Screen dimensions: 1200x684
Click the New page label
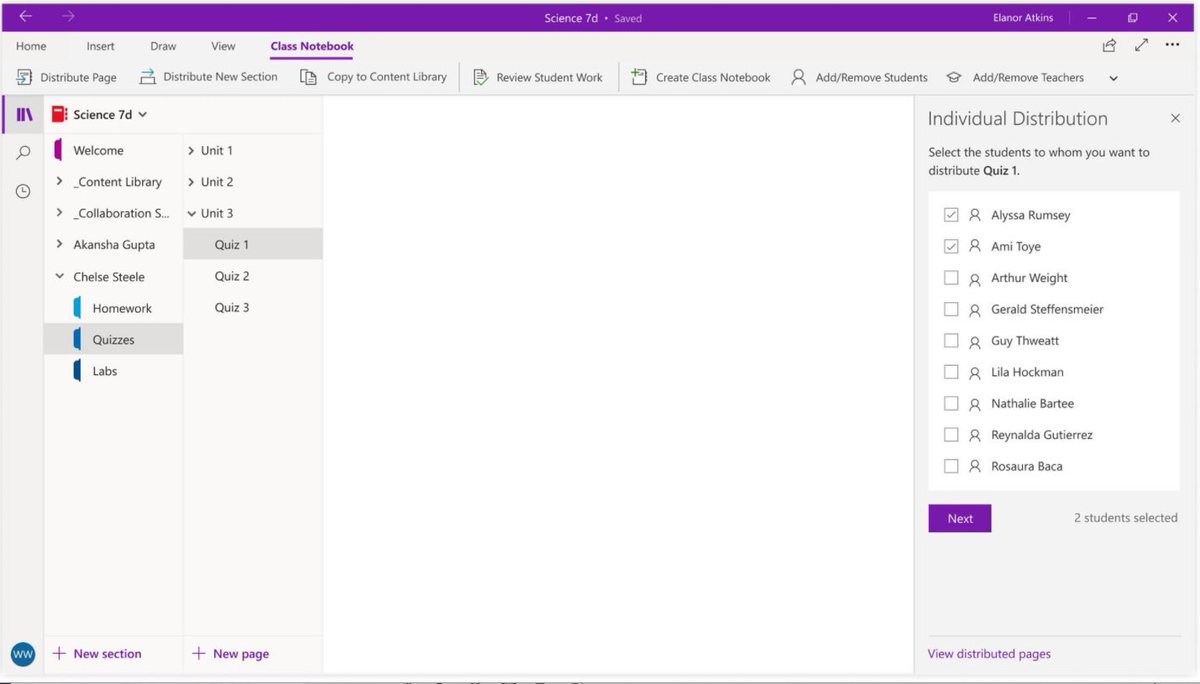[x=241, y=654]
